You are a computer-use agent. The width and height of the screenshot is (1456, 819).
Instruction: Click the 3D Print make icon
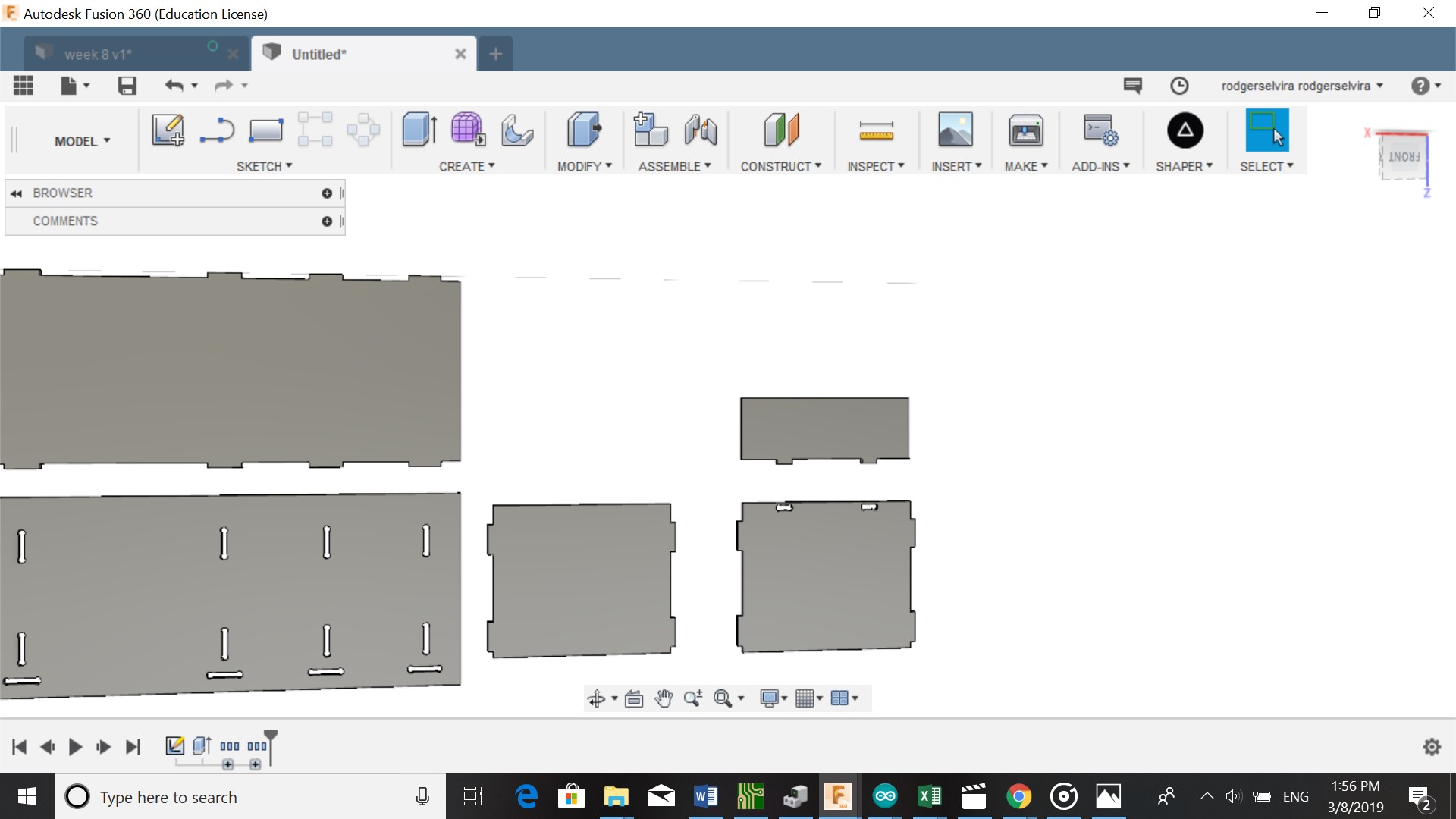click(1025, 130)
